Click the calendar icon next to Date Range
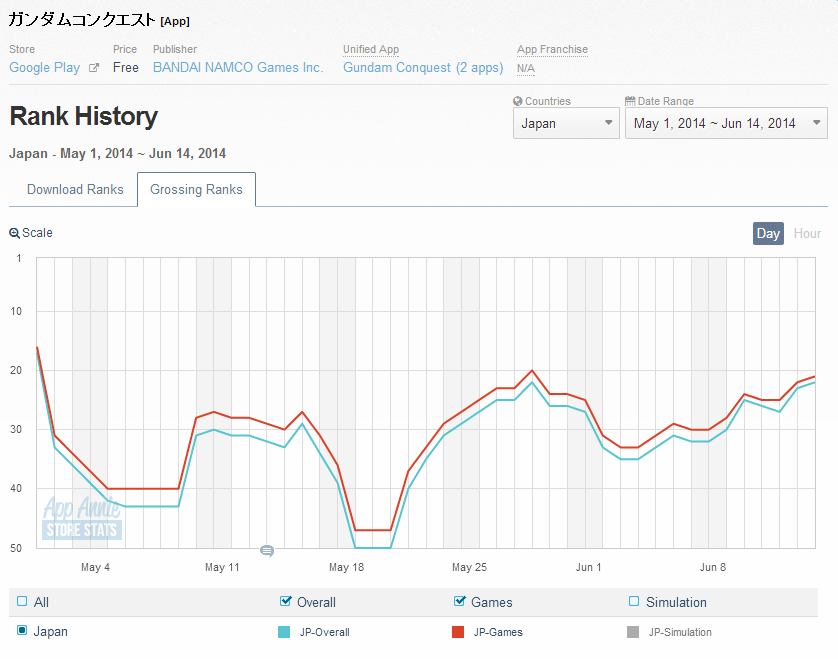 click(x=630, y=101)
